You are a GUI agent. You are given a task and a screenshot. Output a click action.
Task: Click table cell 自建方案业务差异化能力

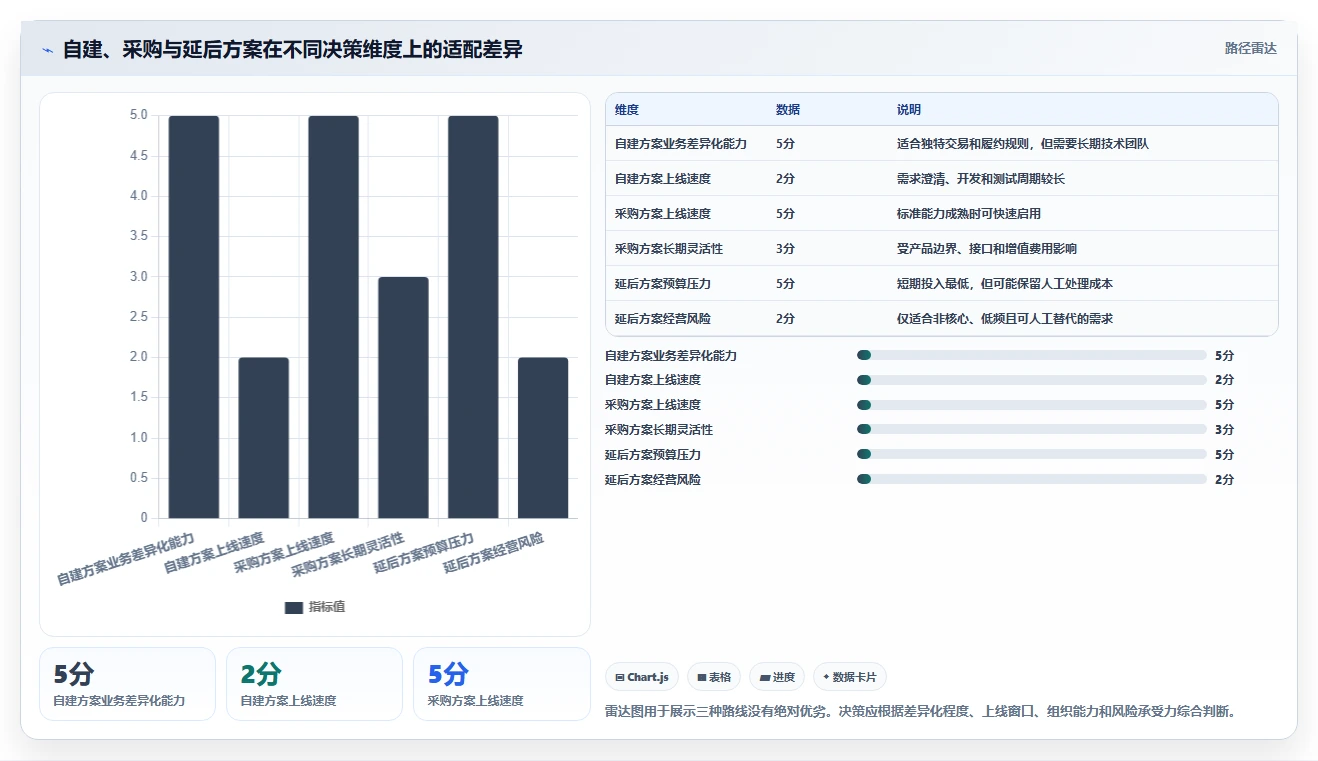(681, 144)
